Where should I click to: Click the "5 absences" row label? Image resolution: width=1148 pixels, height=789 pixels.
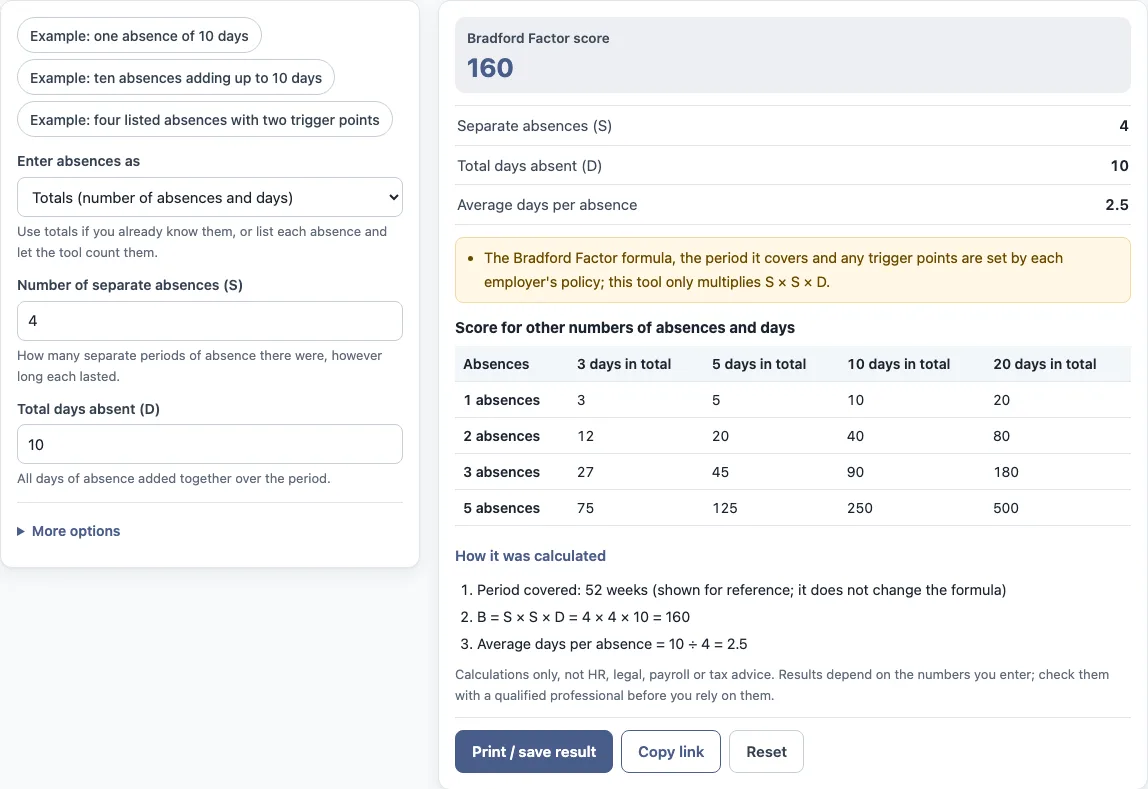(x=502, y=508)
